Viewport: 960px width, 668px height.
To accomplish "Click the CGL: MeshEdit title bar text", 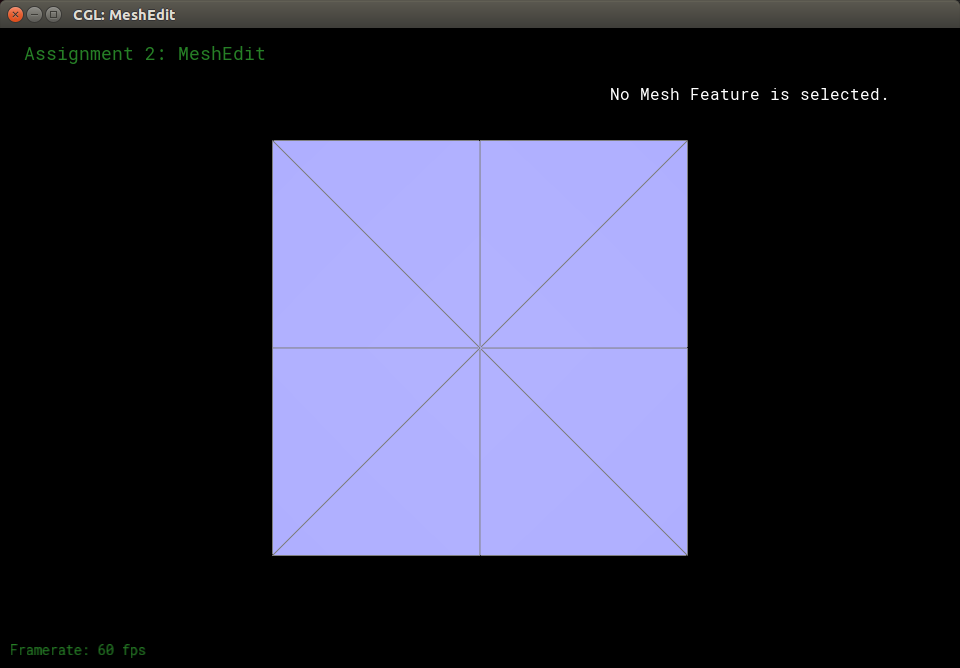I will (x=124, y=15).
